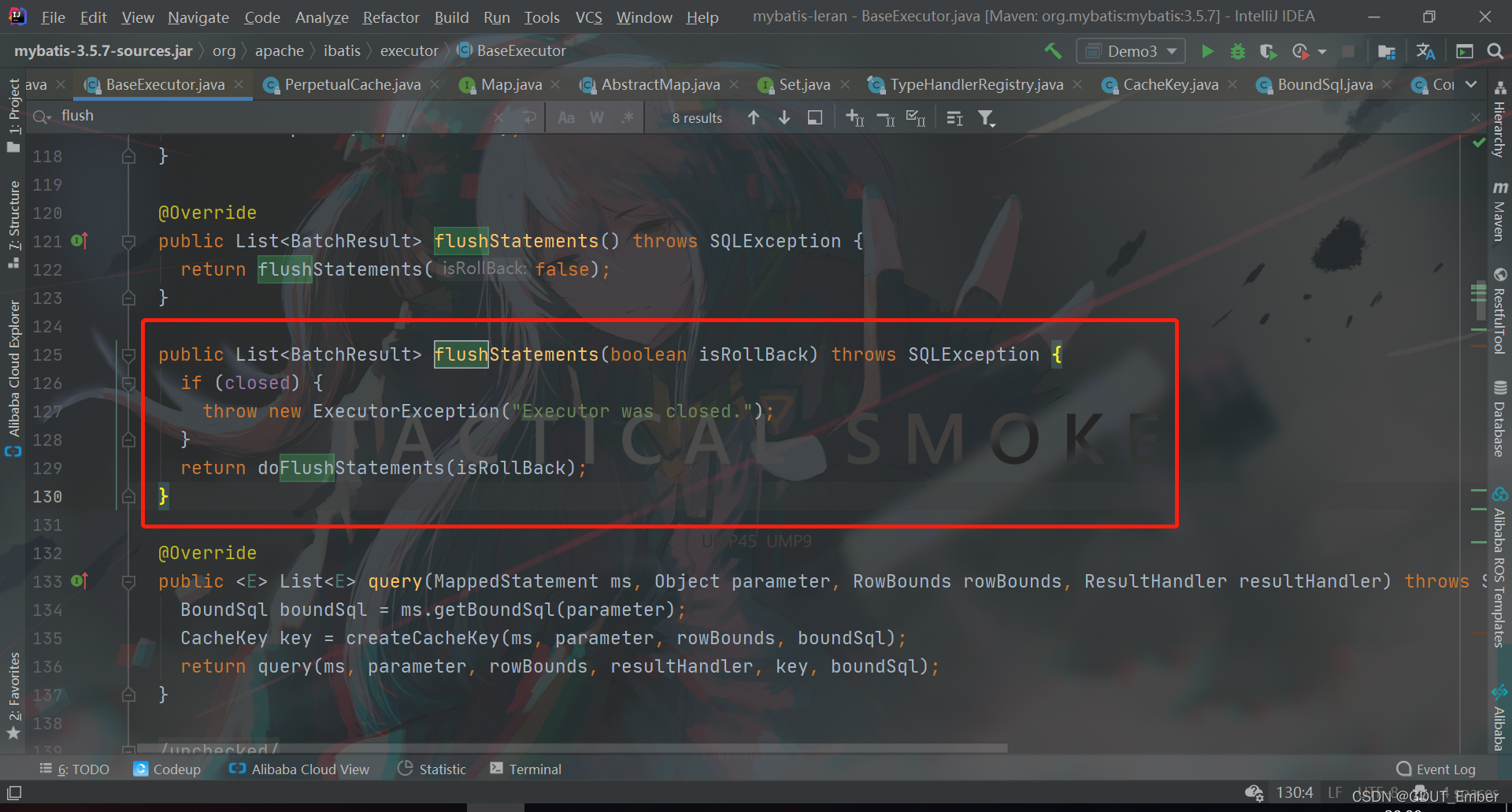Open the Terminal tool window
Screen dimensions: 1512x812
pos(525,769)
